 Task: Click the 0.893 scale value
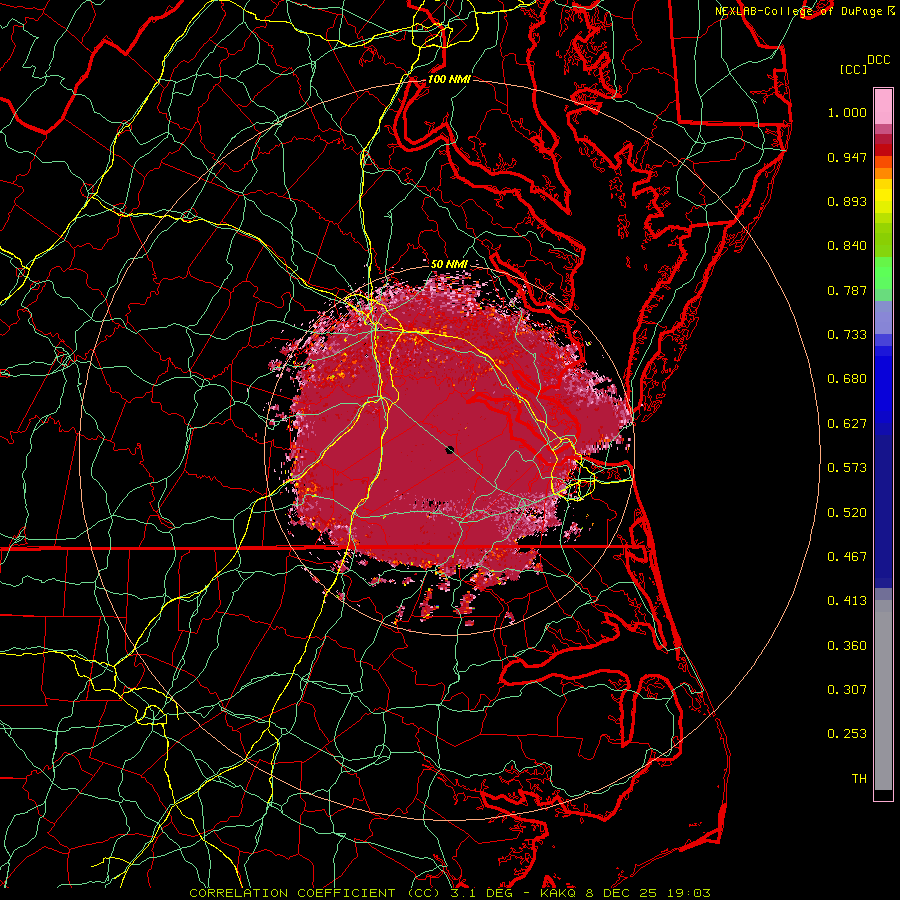(x=847, y=201)
